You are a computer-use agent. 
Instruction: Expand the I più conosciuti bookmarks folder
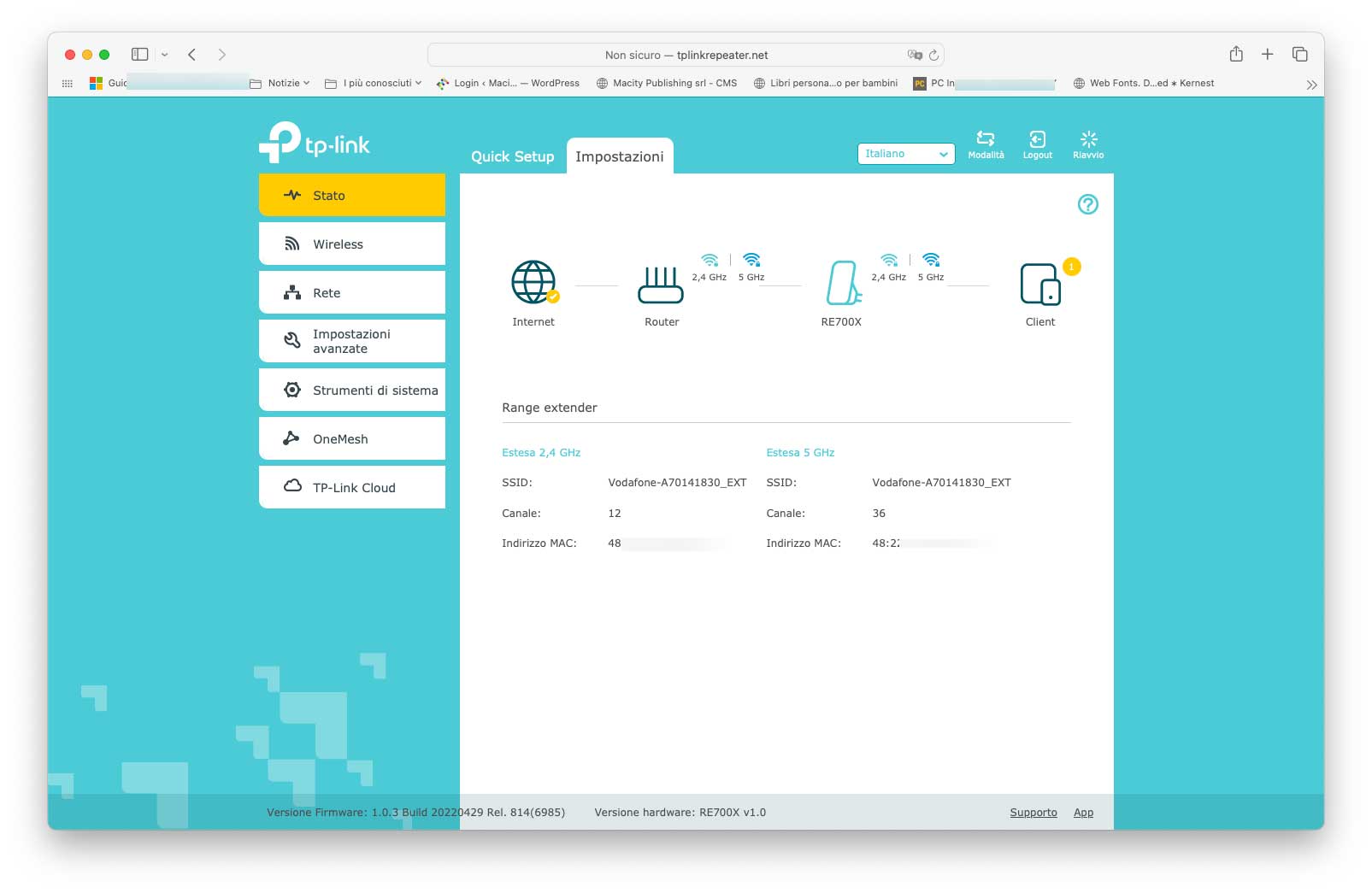pyautogui.click(x=374, y=83)
